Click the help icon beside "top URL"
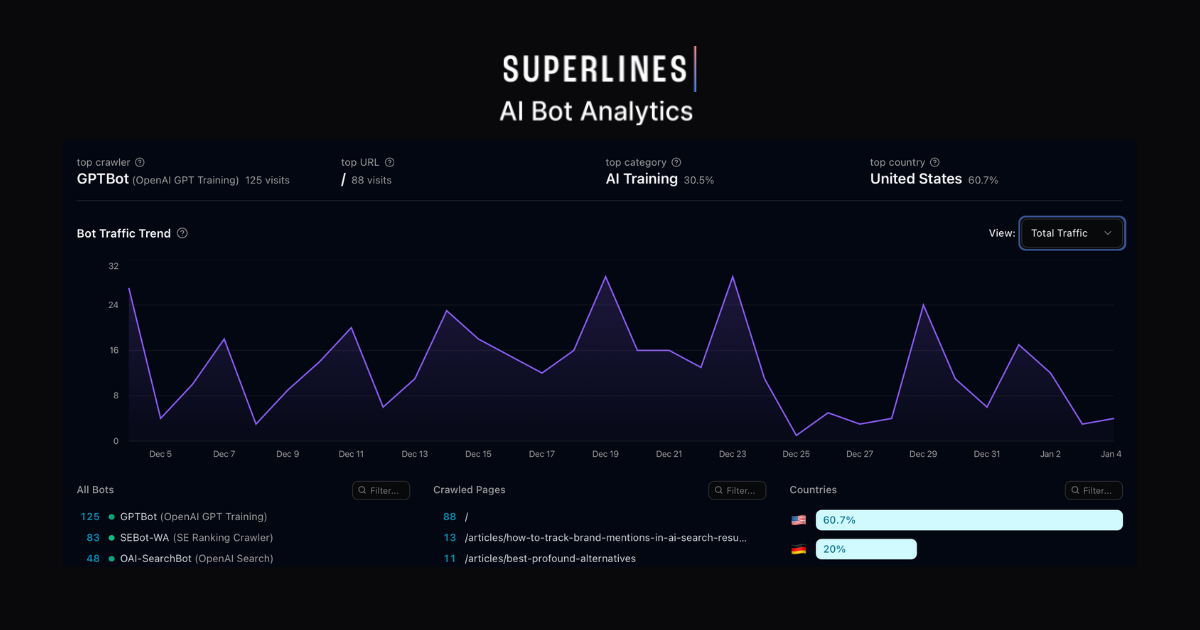This screenshot has width=1200, height=630. tap(390, 162)
